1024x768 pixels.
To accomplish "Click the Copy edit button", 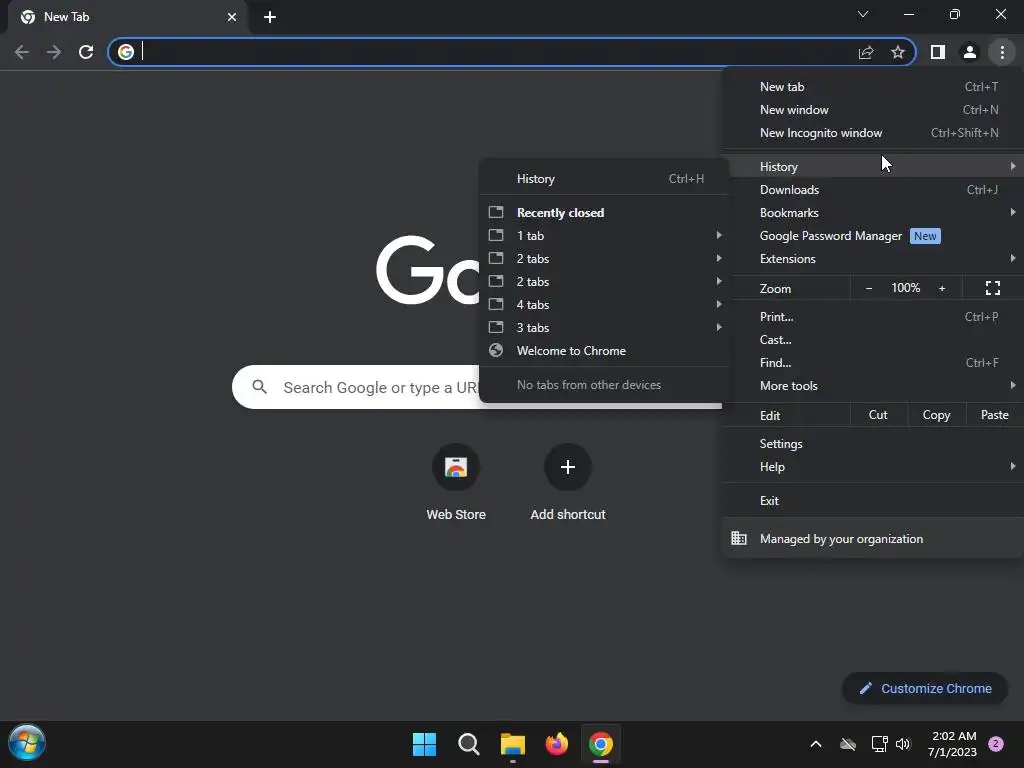I will (x=936, y=415).
